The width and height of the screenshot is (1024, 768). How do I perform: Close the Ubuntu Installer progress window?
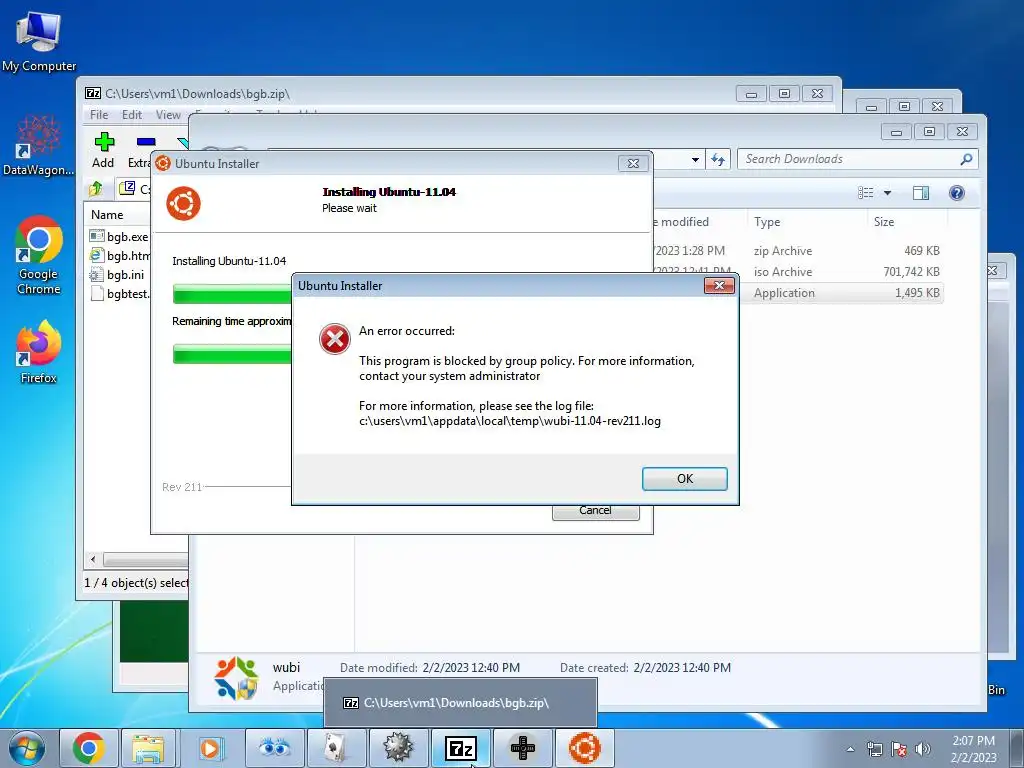(x=633, y=163)
